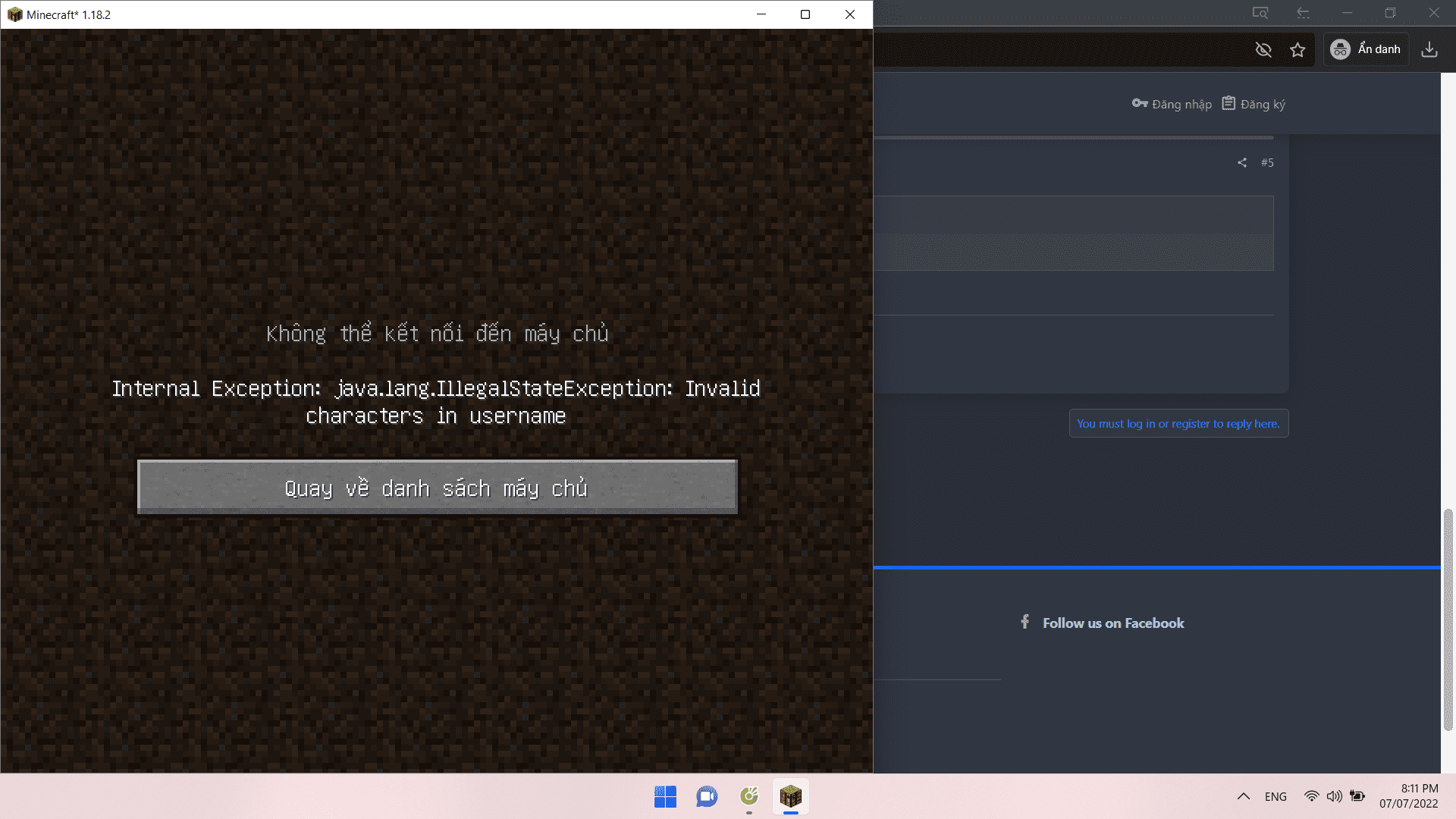Screen dimensions: 1456x819
Task: Bookmark the page with star icon
Action: (x=1298, y=50)
